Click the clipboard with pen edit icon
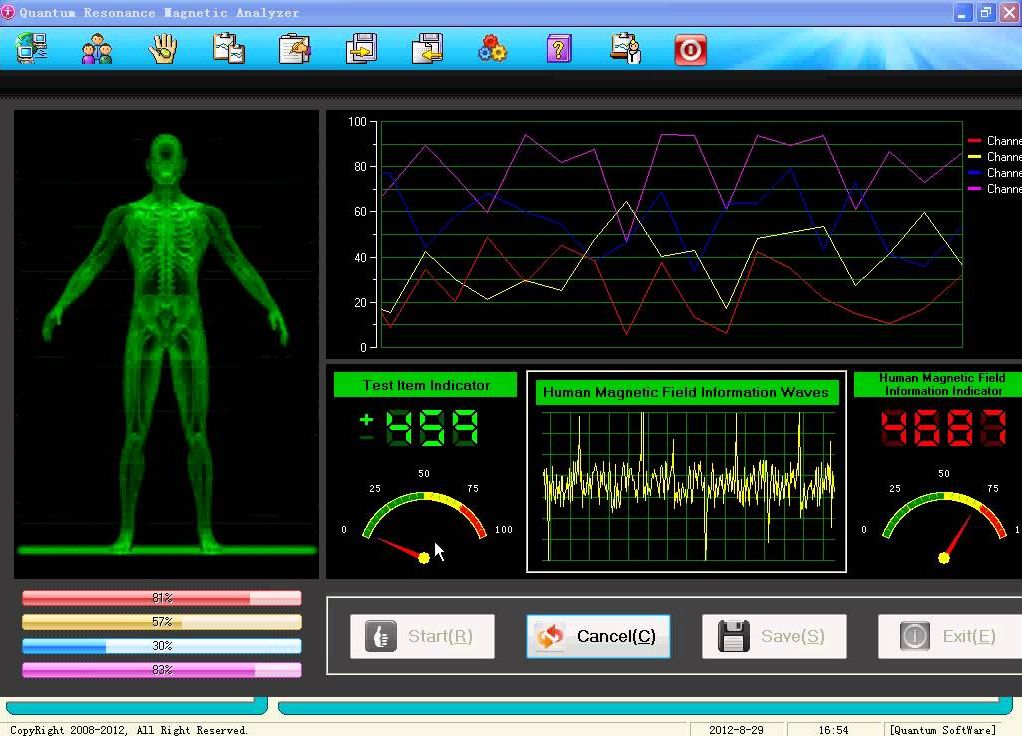1022x736 pixels. [x=295, y=50]
